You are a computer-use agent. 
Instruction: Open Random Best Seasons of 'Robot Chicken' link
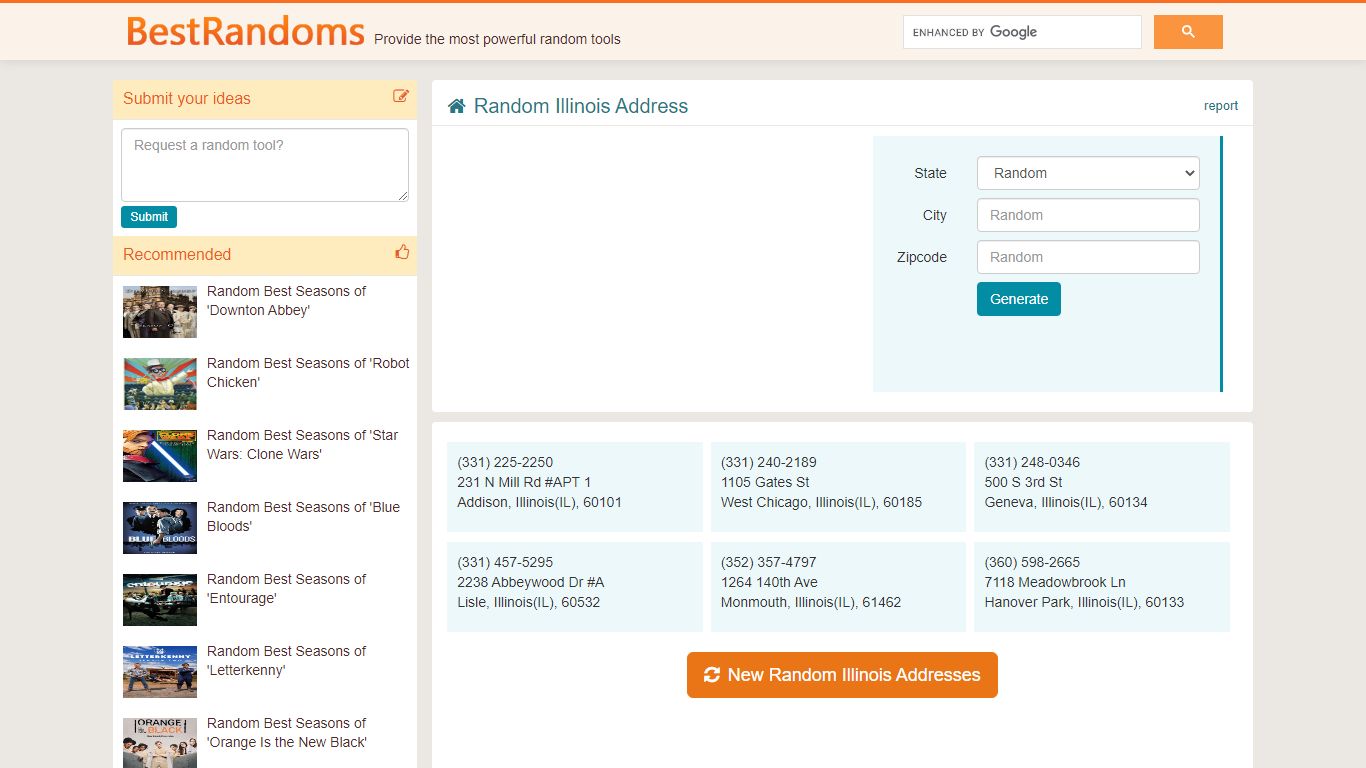(308, 373)
